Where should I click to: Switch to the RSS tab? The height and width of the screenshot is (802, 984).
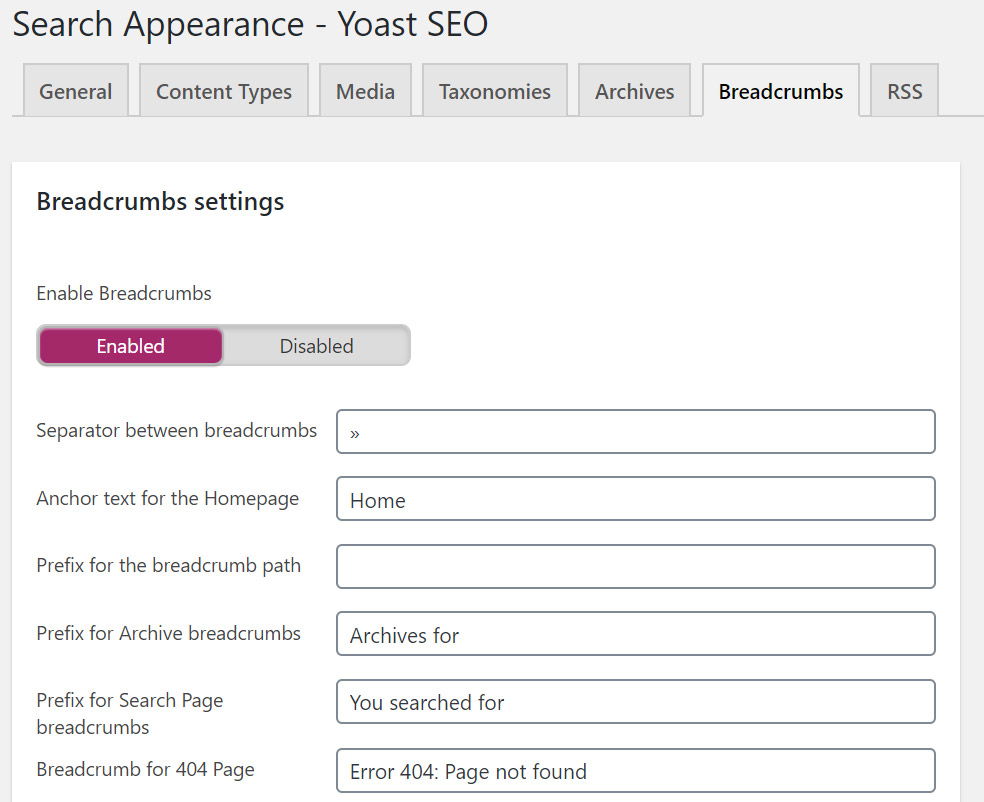pyautogui.click(x=904, y=91)
